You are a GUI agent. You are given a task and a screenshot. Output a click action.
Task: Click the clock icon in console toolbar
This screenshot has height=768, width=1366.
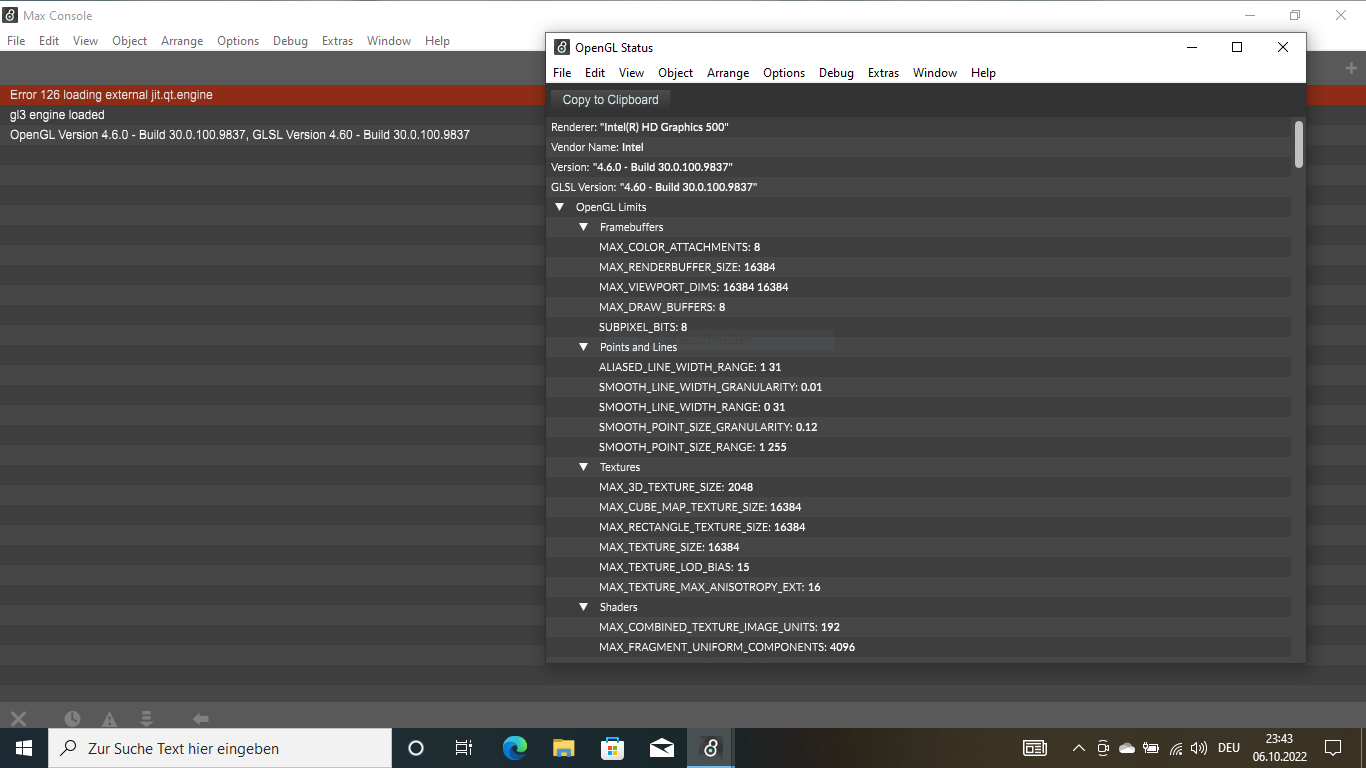pos(72,718)
